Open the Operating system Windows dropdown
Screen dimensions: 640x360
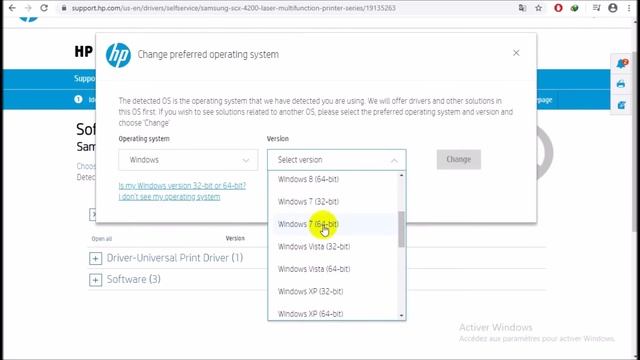(x=188, y=160)
